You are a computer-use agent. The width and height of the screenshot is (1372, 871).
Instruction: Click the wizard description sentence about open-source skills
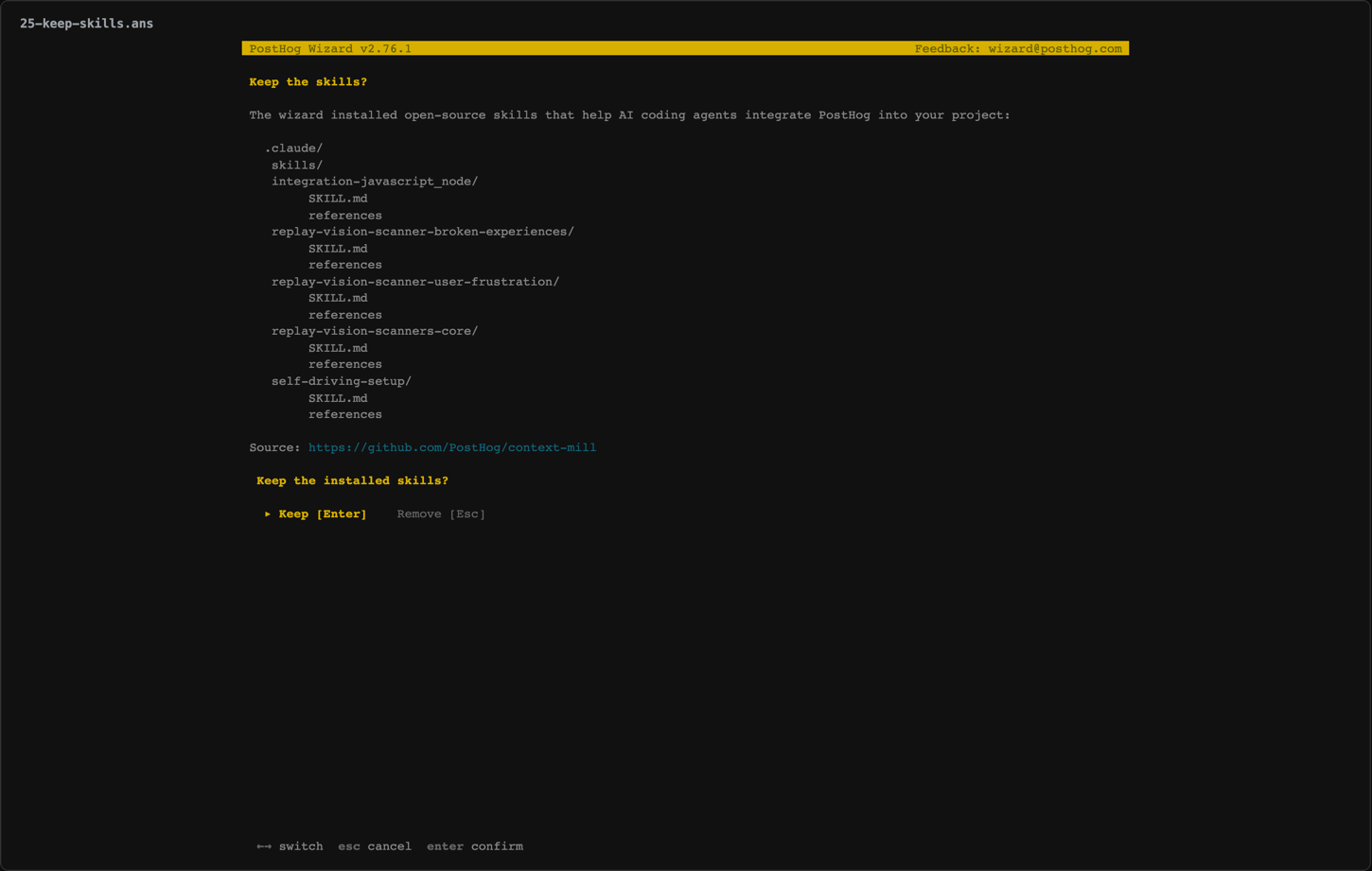click(629, 115)
